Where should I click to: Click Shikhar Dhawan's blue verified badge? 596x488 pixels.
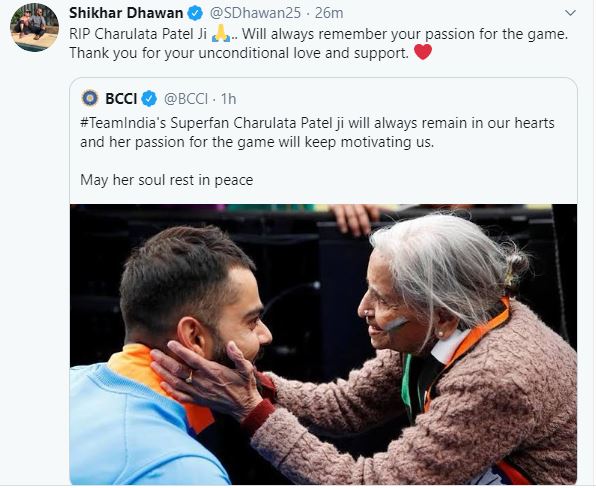pos(195,14)
